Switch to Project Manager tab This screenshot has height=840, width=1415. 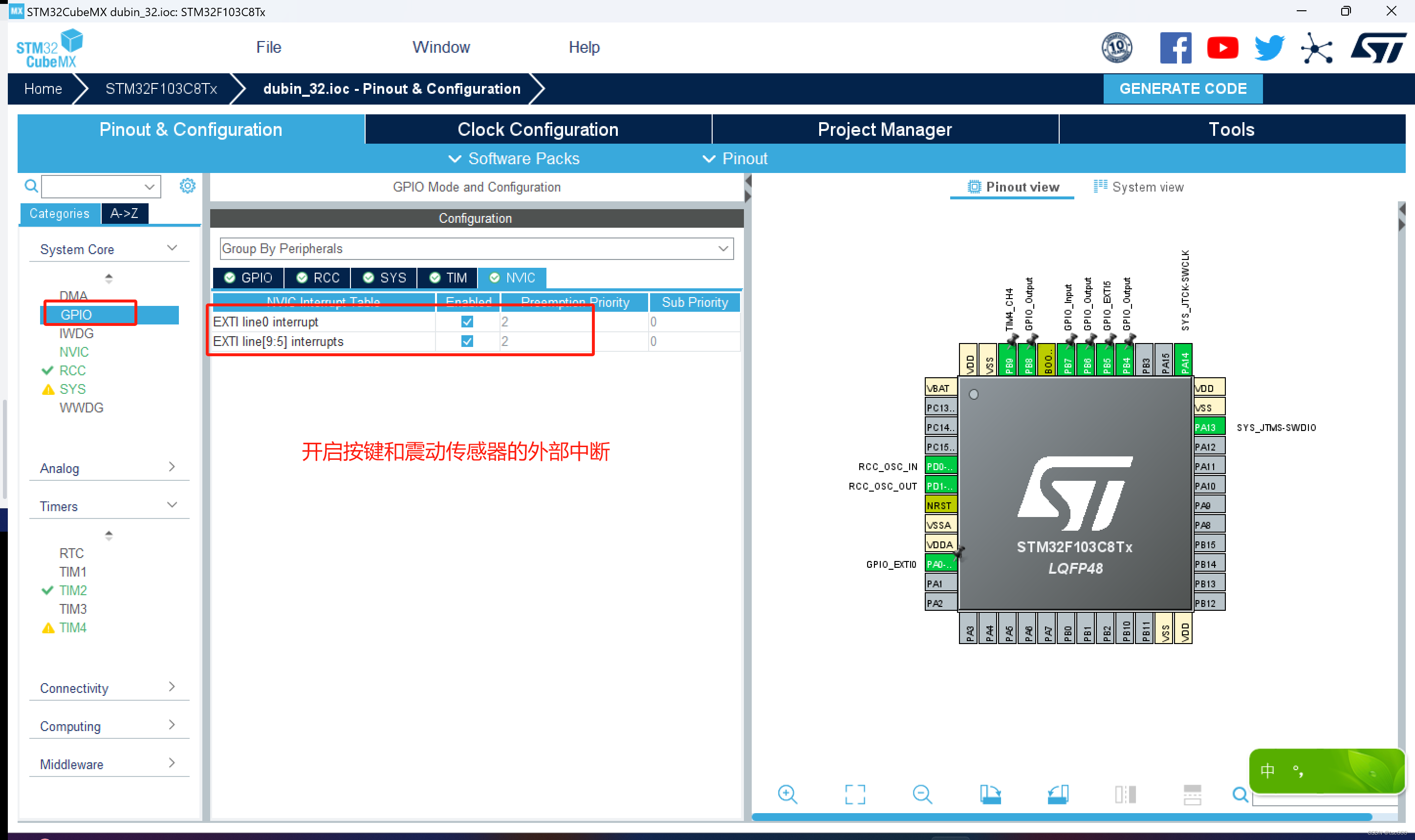pyautogui.click(x=885, y=129)
